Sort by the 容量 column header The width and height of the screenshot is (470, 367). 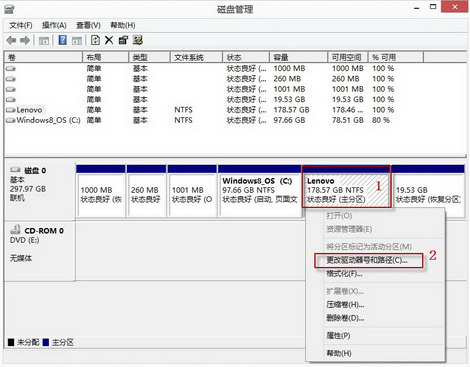(298, 57)
